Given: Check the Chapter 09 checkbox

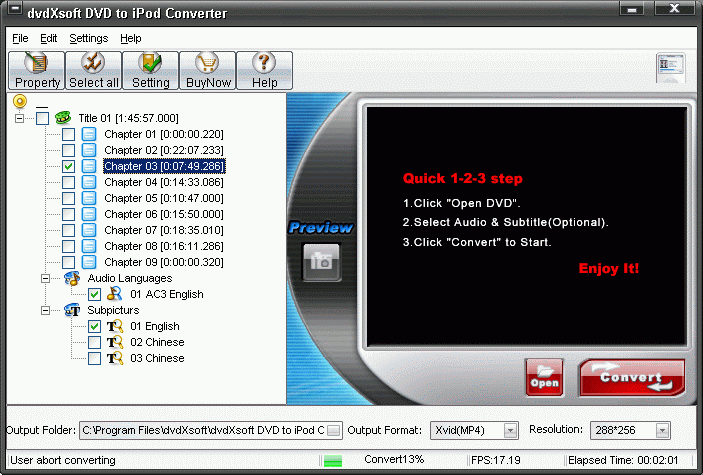Looking at the screenshot, I should click(x=68, y=262).
